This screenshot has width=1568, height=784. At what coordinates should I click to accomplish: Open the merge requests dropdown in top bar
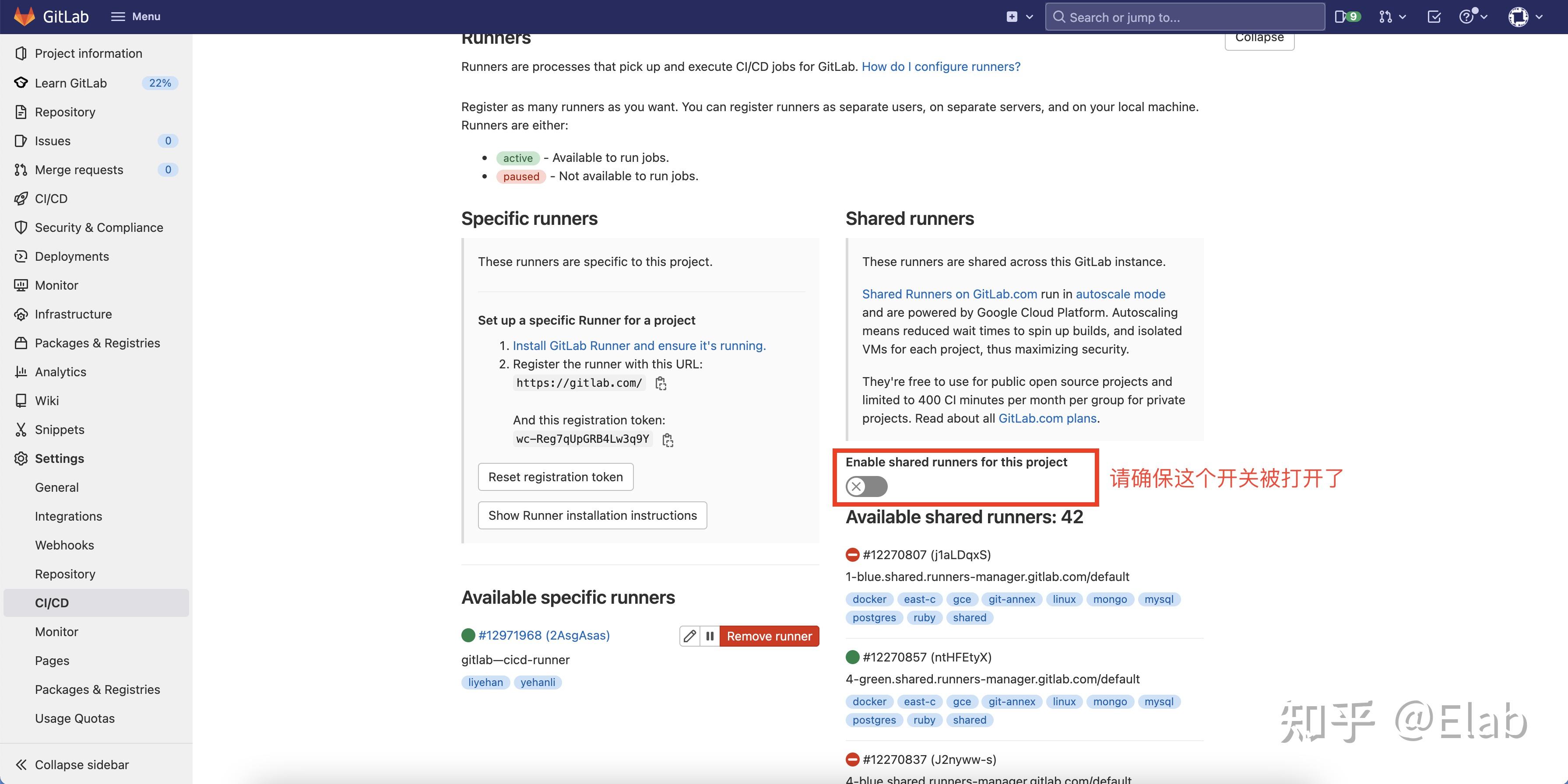[x=1392, y=17]
